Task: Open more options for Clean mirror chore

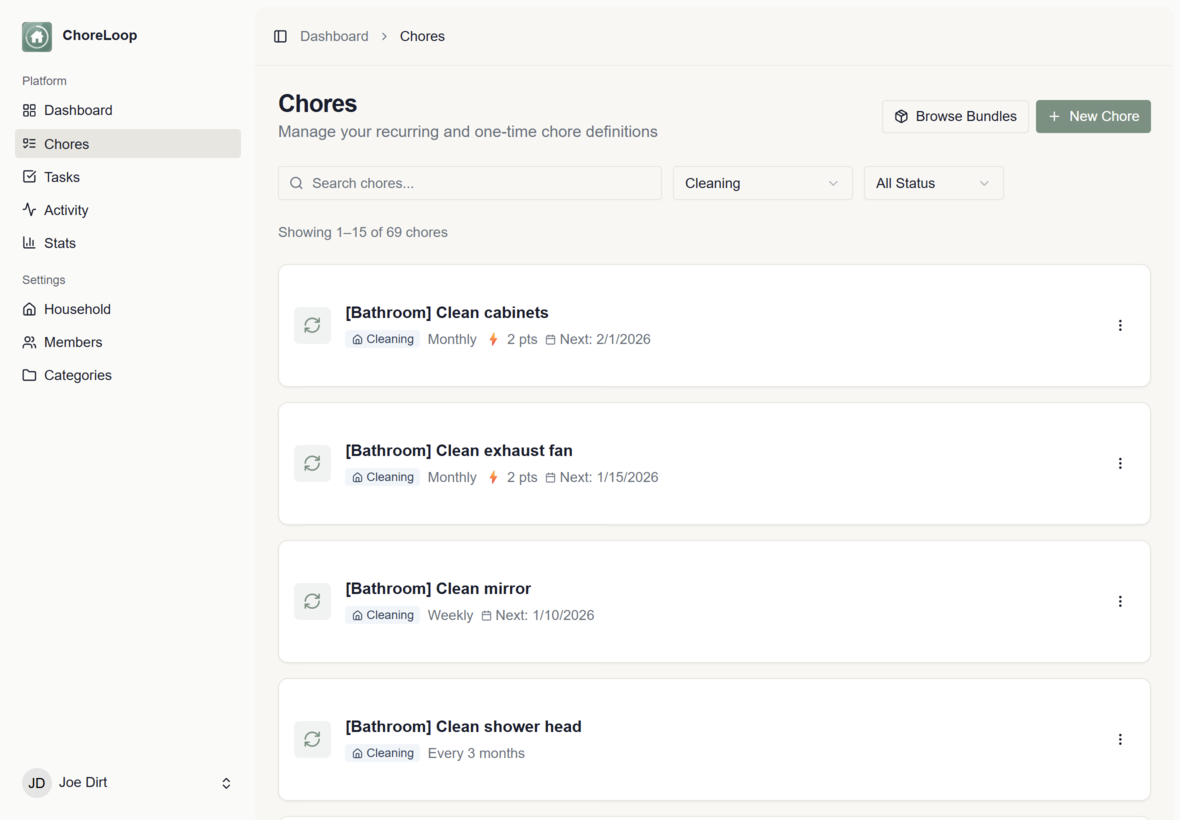Action: point(1120,601)
